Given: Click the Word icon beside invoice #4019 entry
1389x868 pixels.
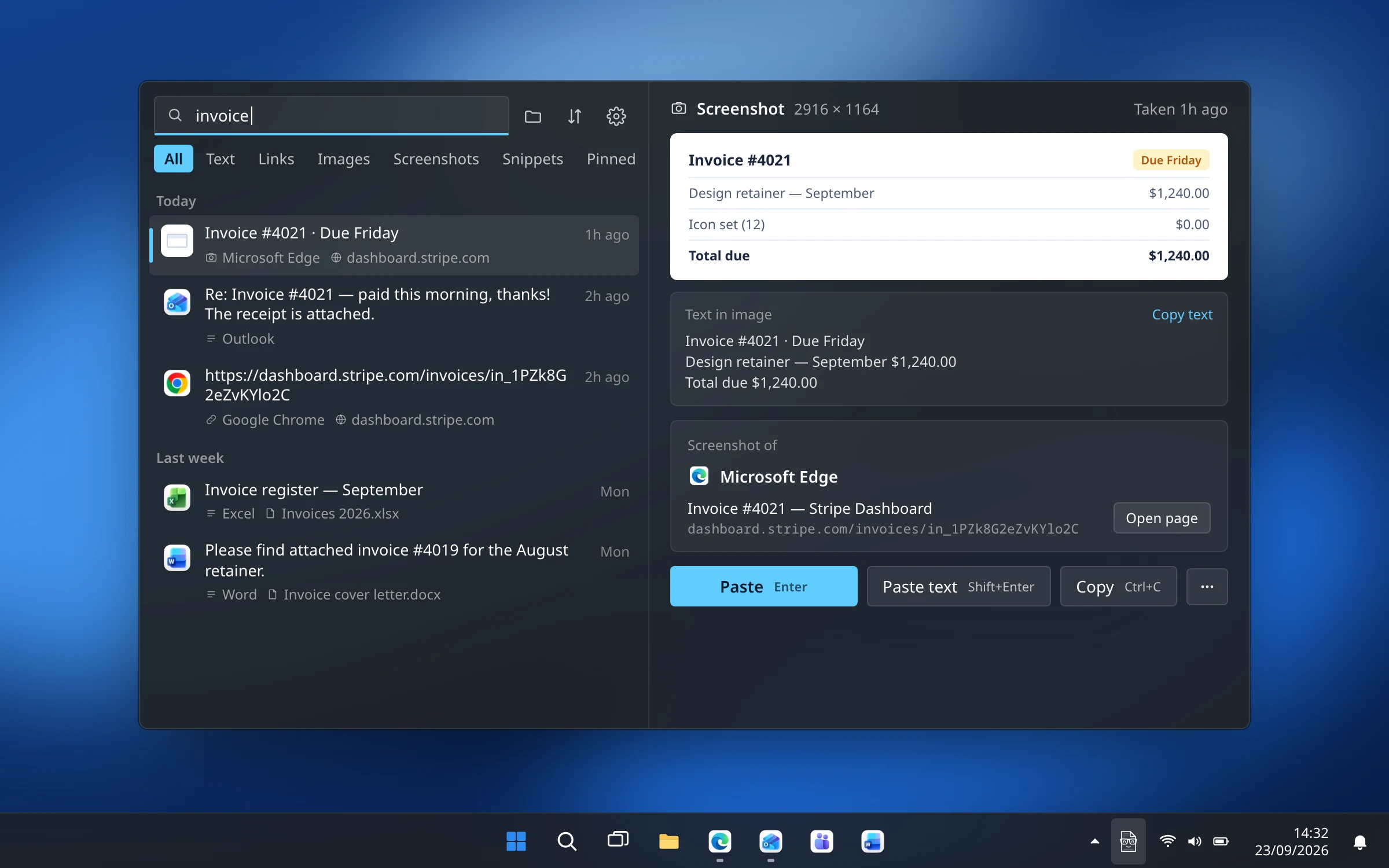Looking at the screenshot, I should [177, 558].
